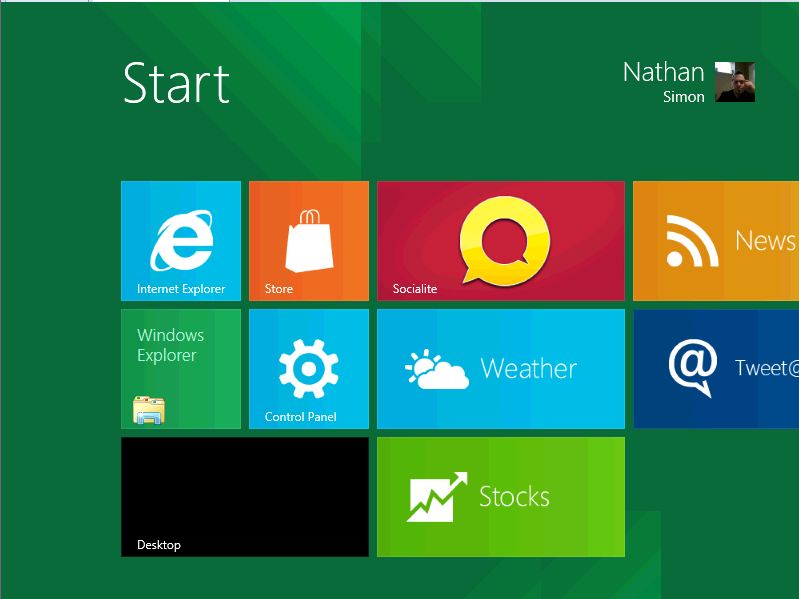The width and height of the screenshot is (799, 599).
Task: Switch to the black Desktop tile
Action: click(x=245, y=497)
